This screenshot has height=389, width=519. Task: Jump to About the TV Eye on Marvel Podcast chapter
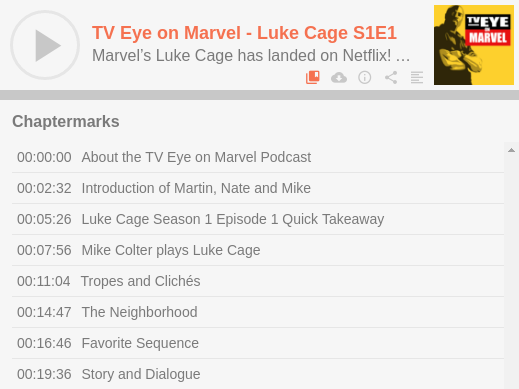pyautogui.click(x=258, y=157)
